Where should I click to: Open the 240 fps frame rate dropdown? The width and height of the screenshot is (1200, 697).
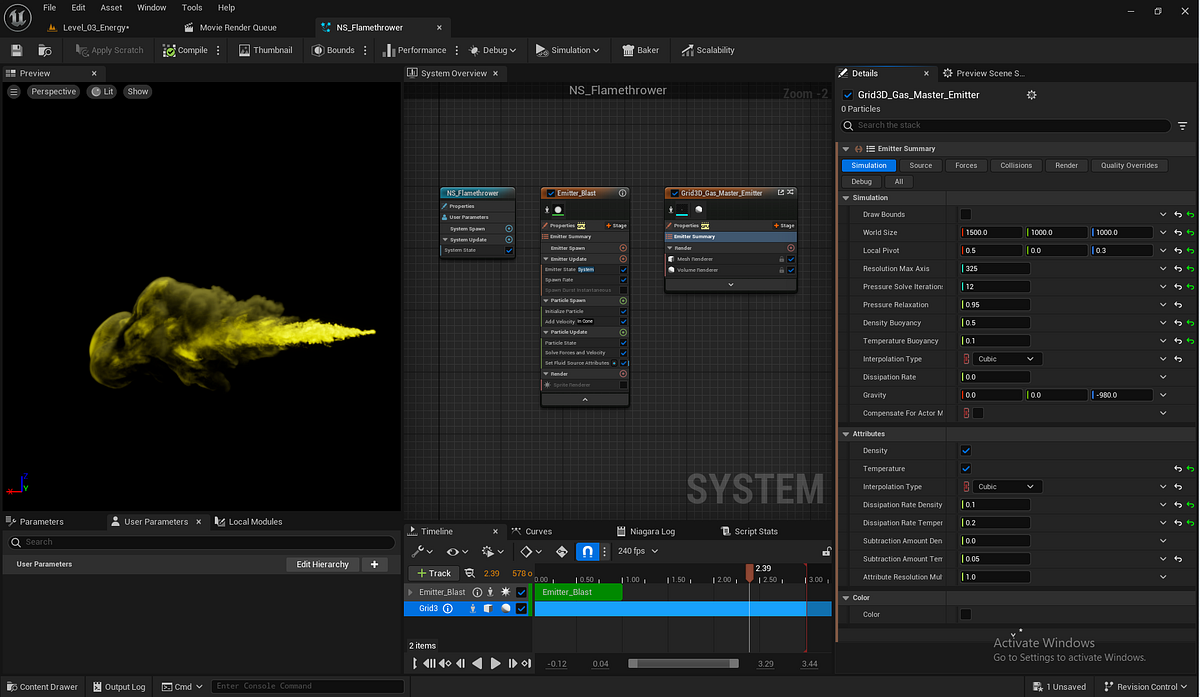click(638, 551)
